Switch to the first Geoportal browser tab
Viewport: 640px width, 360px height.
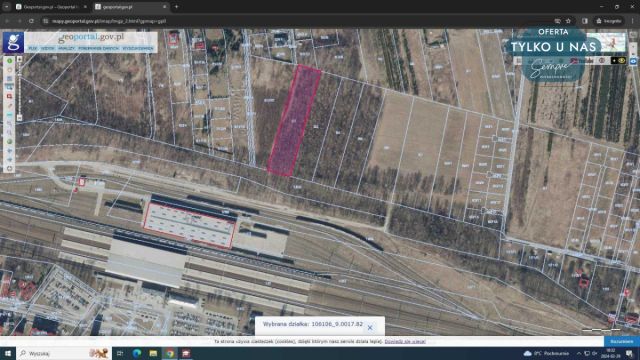[51, 7]
